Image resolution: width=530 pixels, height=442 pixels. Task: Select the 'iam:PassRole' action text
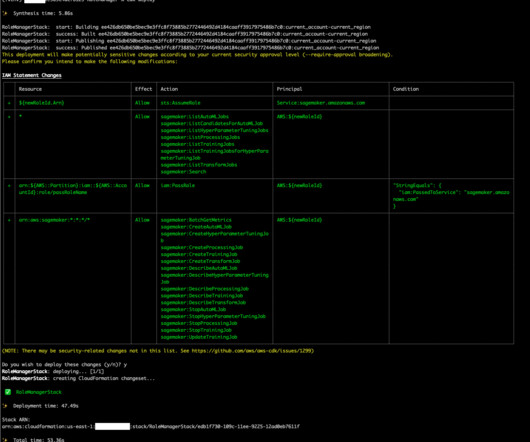click(177, 185)
